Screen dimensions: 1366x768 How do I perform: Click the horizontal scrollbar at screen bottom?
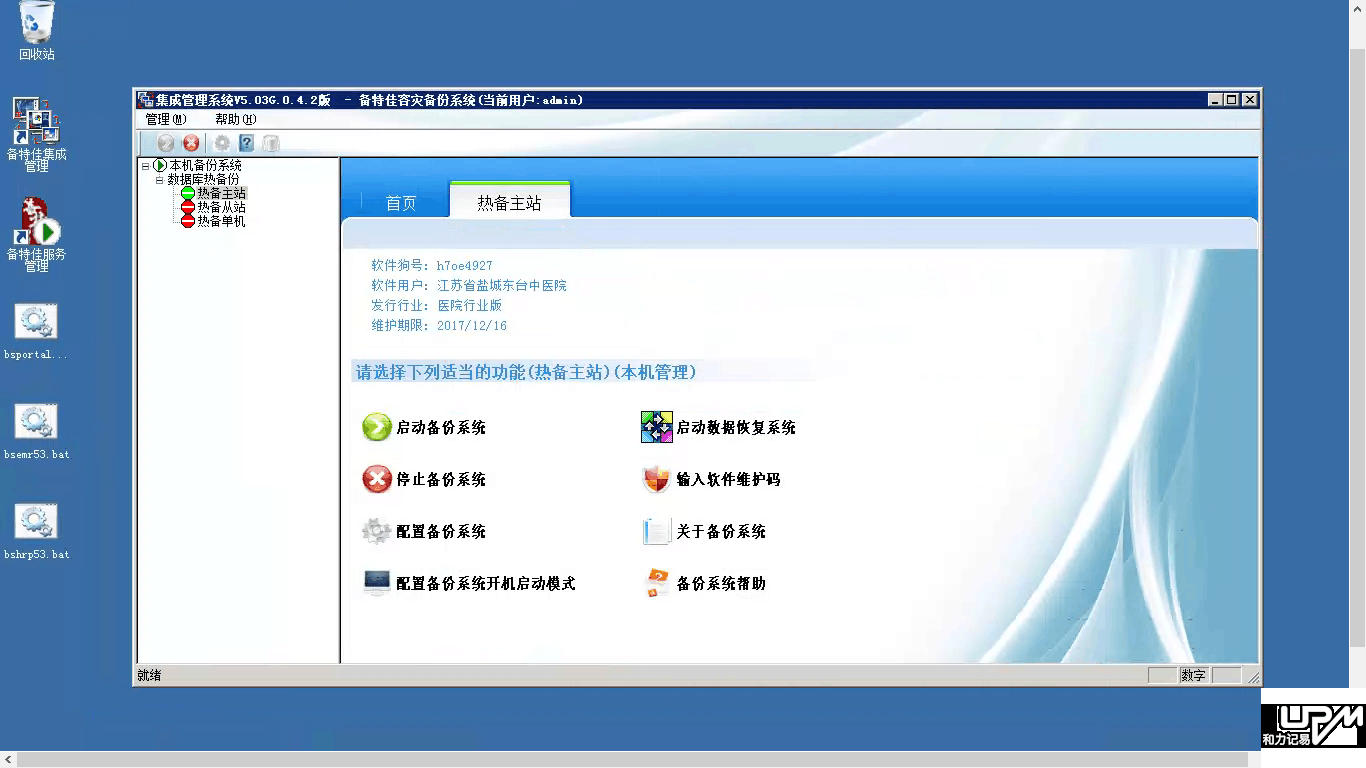click(x=630, y=760)
